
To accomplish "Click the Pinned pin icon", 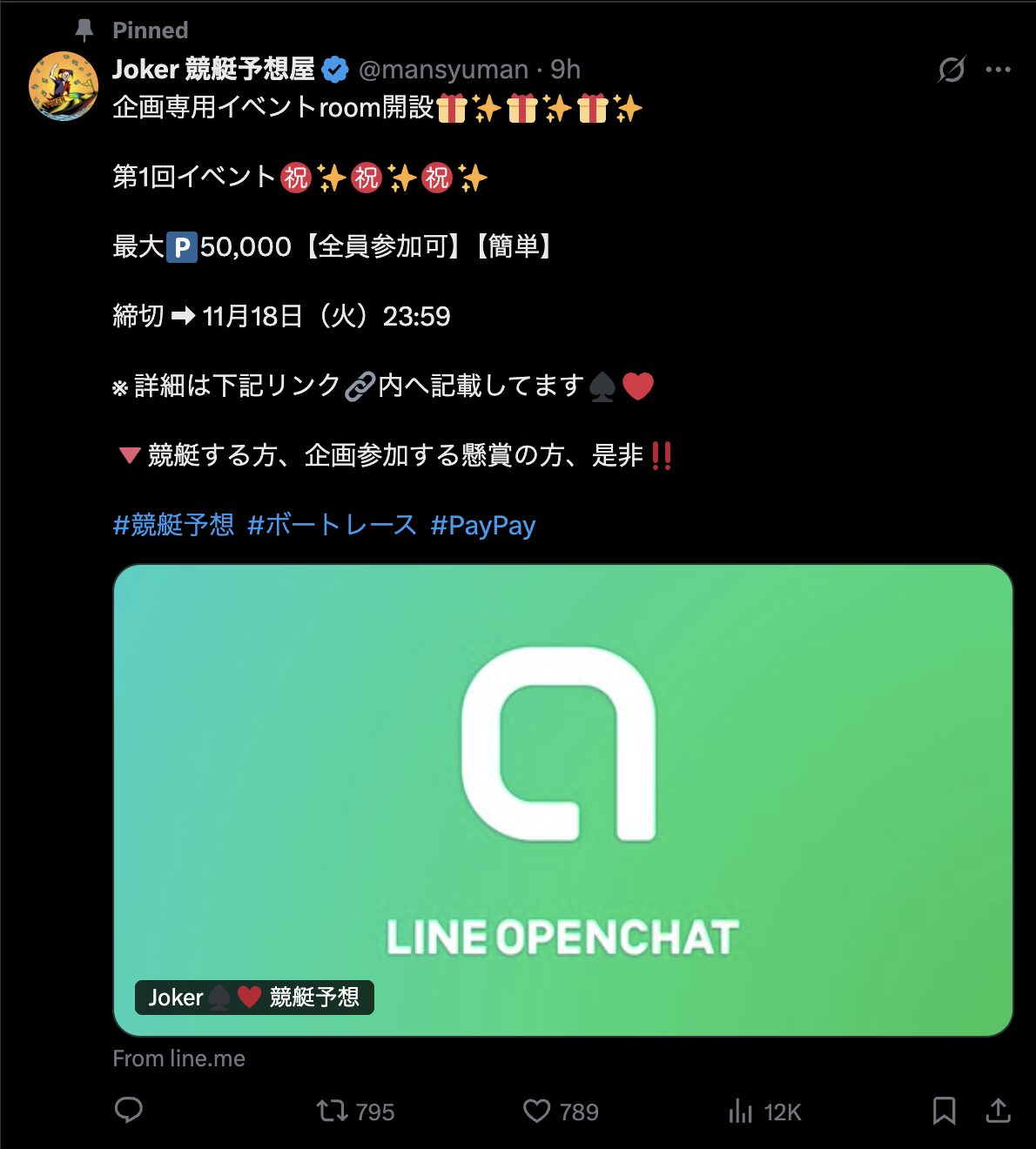I will 84,30.
